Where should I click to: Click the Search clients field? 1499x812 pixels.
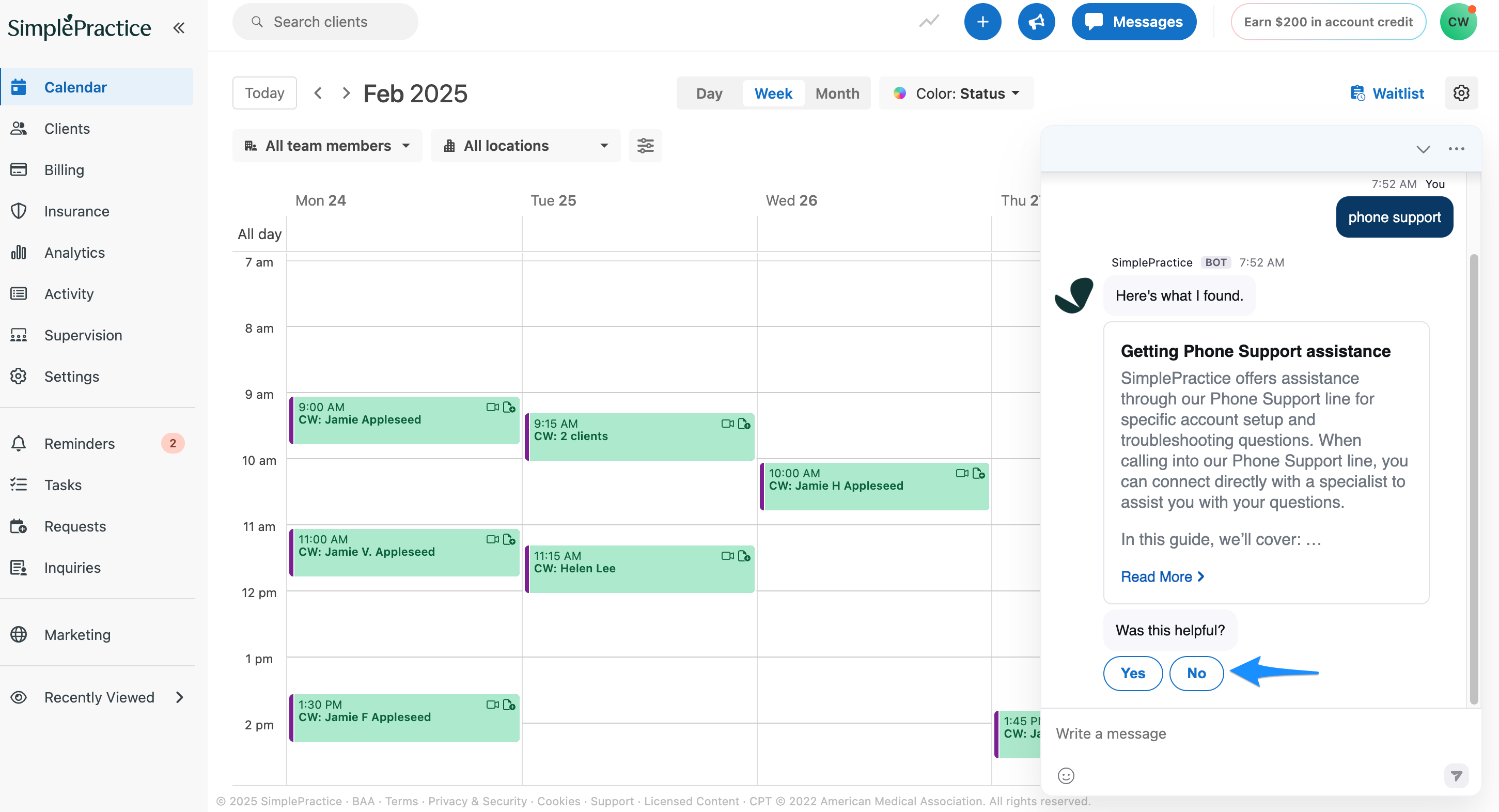point(325,22)
